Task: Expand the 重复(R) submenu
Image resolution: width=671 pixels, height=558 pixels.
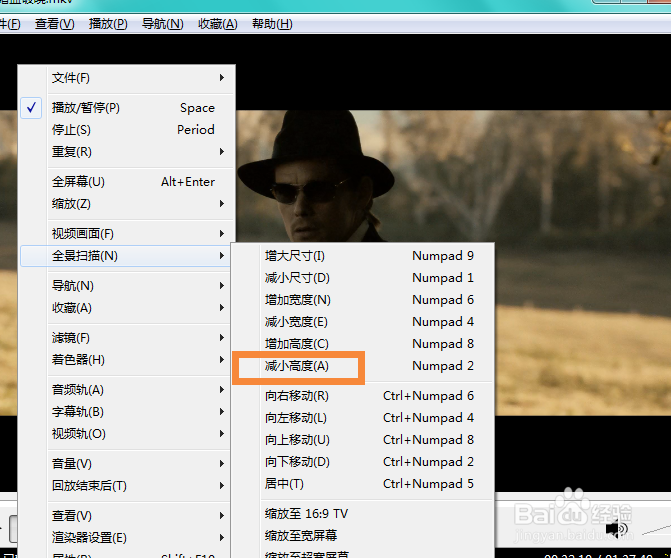Action: coord(127,152)
